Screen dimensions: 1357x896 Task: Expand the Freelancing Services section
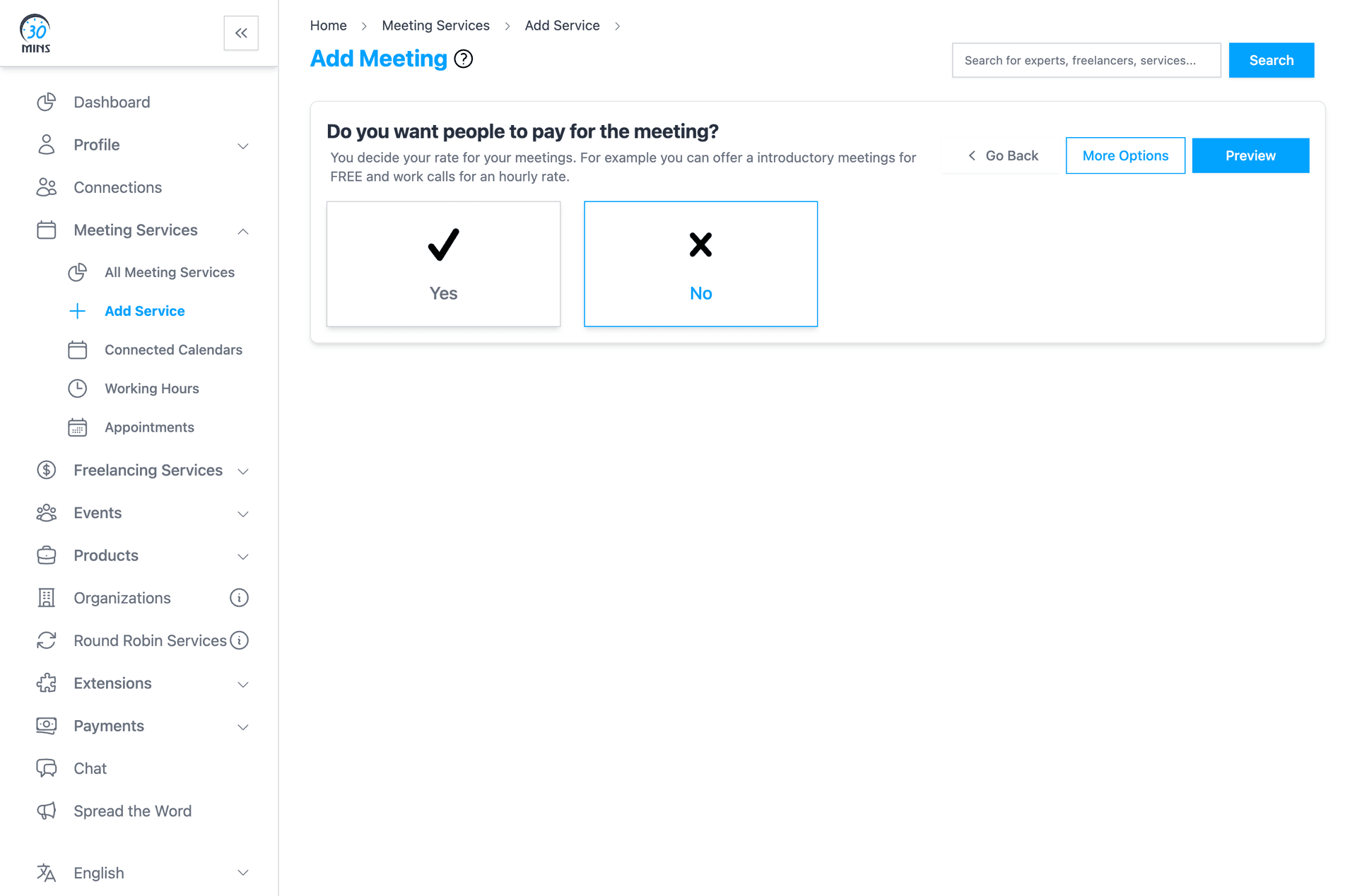(243, 471)
